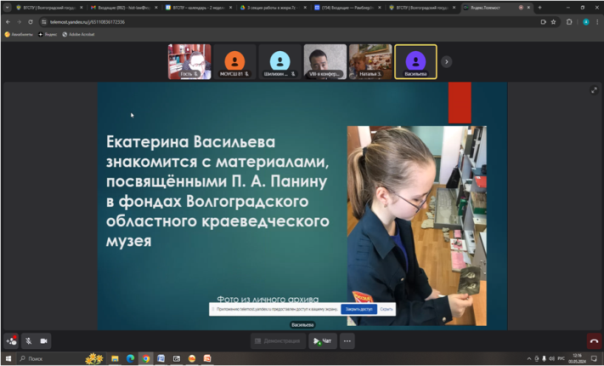The height and width of the screenshot is (366, 604).
Task: Open the Adobe Acrobat bookmark
Action: [78, 34]
